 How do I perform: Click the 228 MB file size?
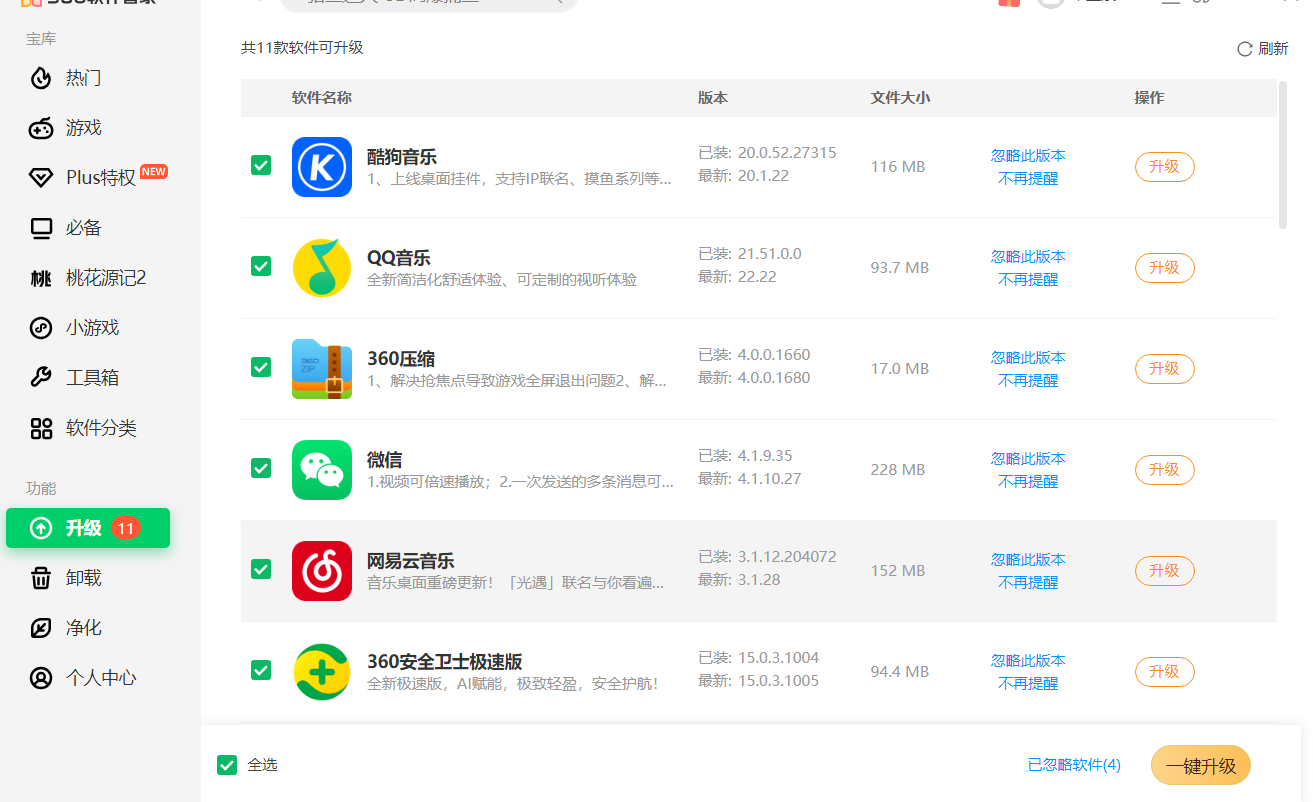pyautogui.click(x=898, y=470)
